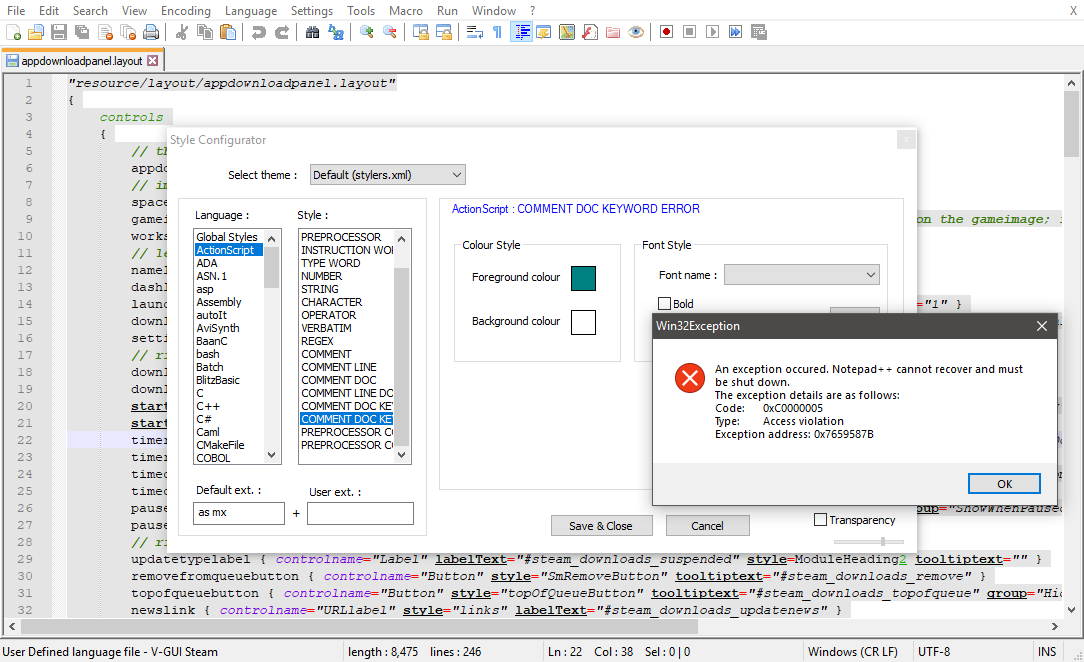This screenshot has width=1084, height=662.
Task: Click the Stop Recording macro icon
Action: [689, 32]
